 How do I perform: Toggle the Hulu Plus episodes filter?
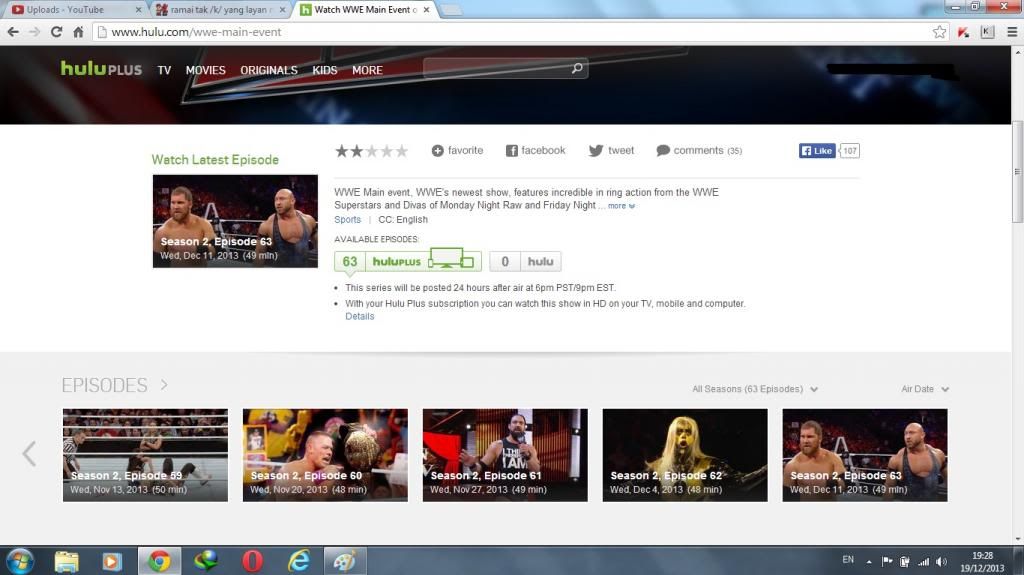coord(408,262)
